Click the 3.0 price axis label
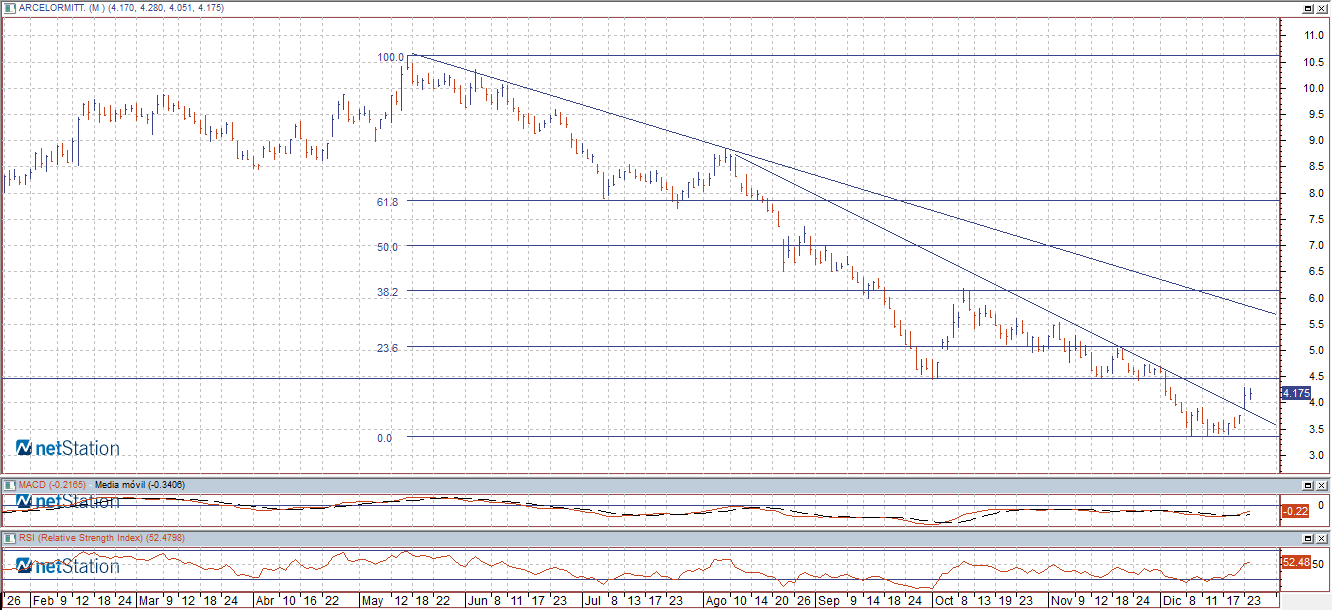 pos(1317,455)
